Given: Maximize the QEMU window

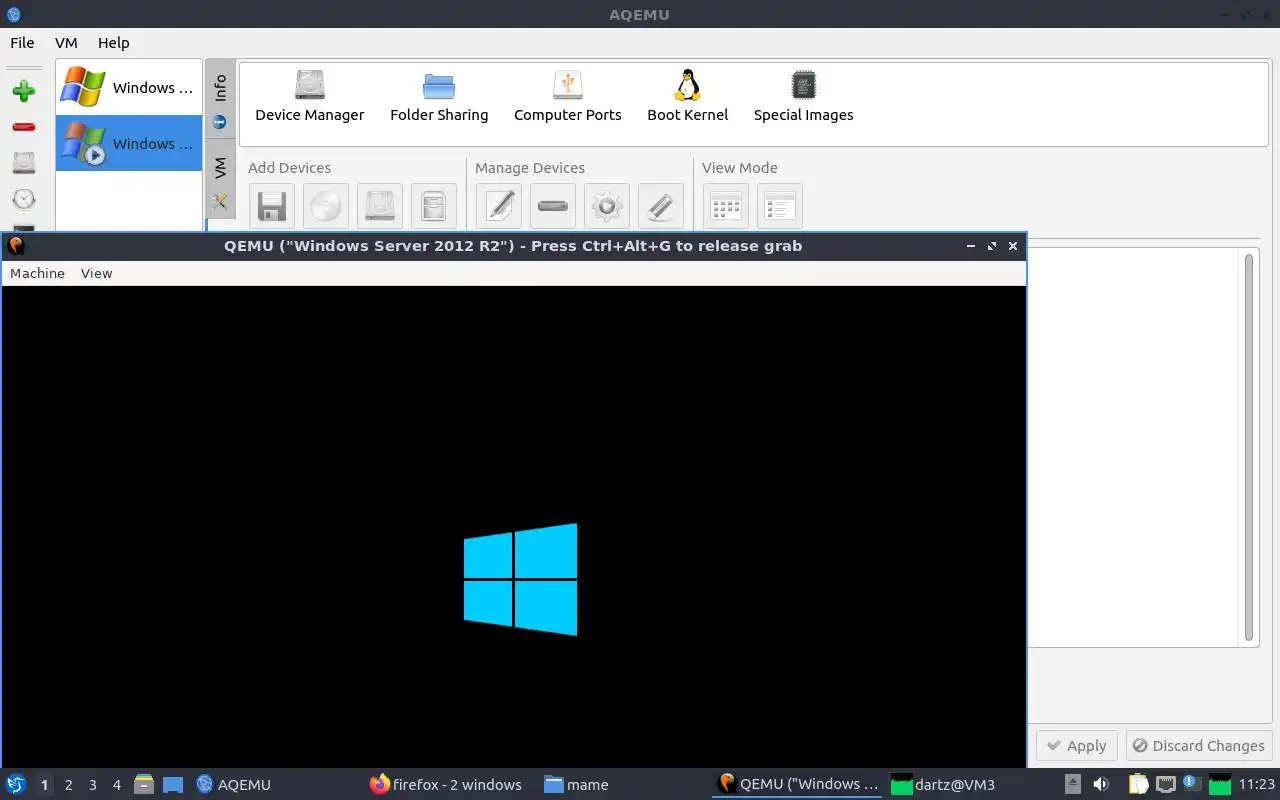Looking at the screenshot, I should click(x=992, y=246).
